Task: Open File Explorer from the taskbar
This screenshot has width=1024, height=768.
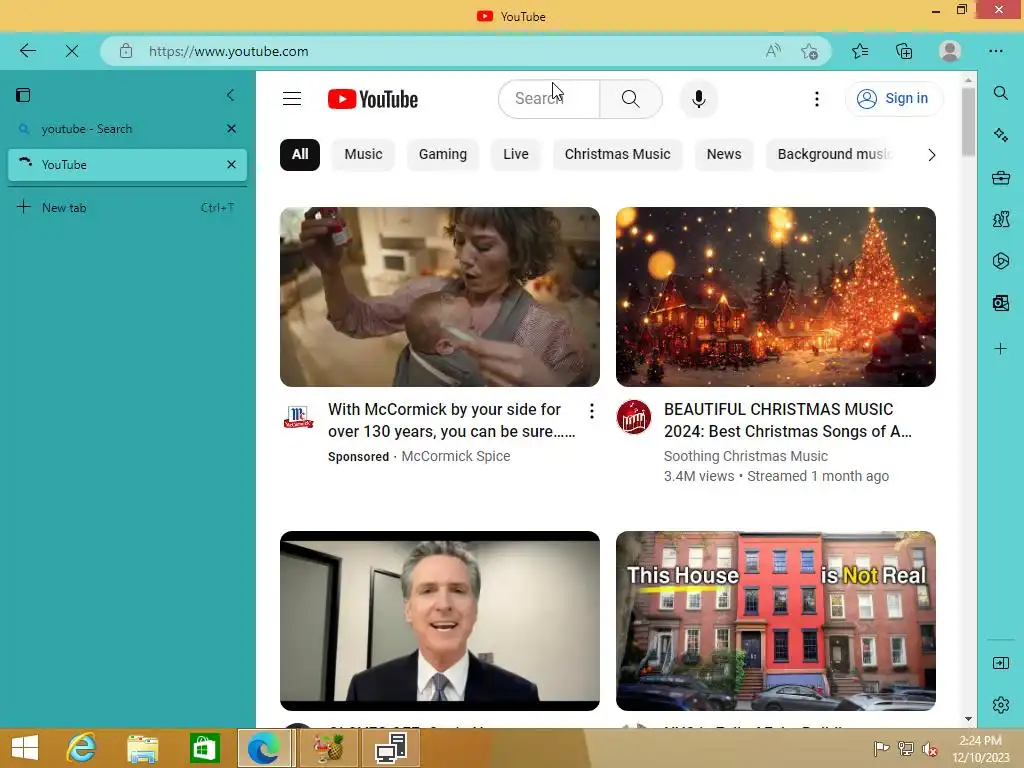Action: click(x=142, y=748)
